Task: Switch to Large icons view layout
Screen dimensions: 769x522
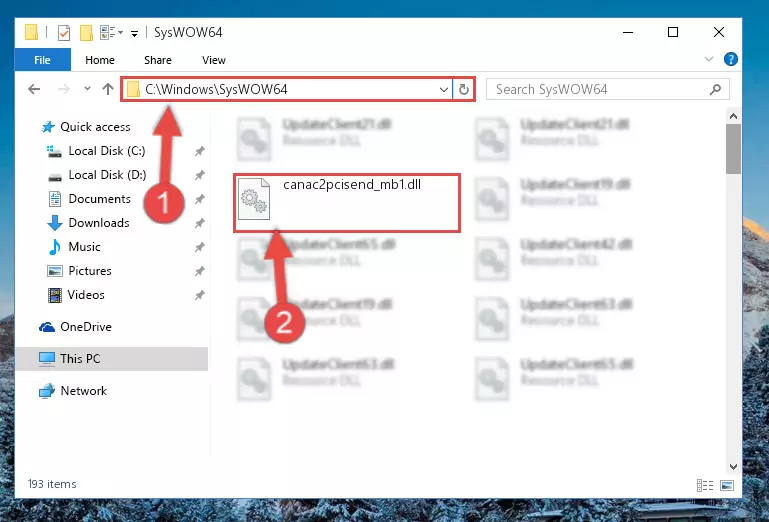Action: 727,485
